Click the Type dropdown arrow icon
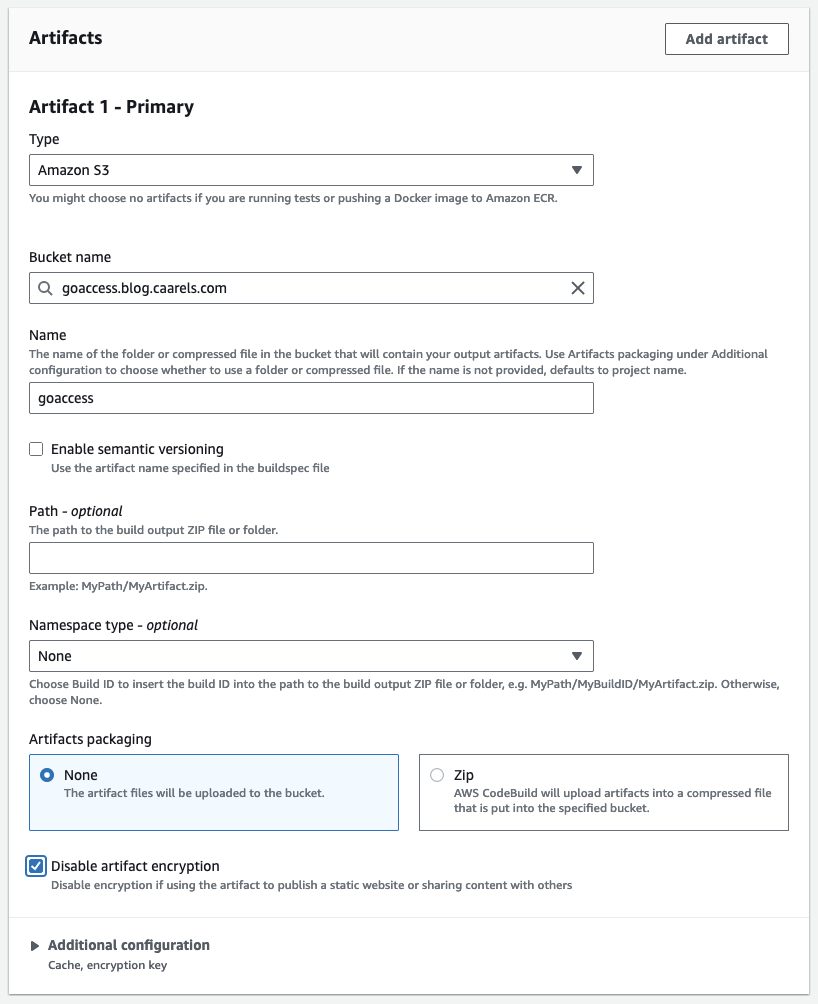 coord(577,170)
